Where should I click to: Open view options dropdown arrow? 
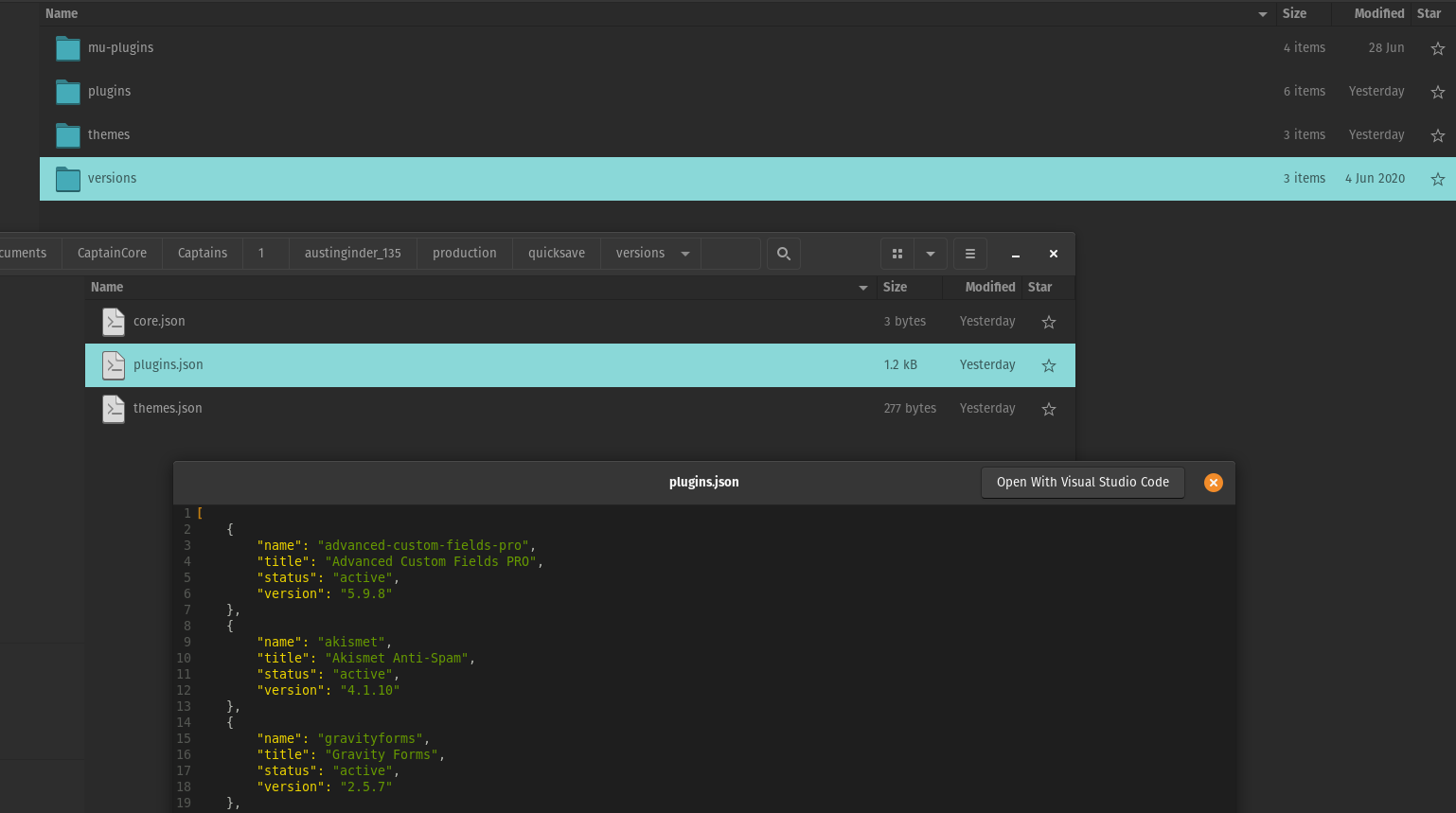[931, 254]
